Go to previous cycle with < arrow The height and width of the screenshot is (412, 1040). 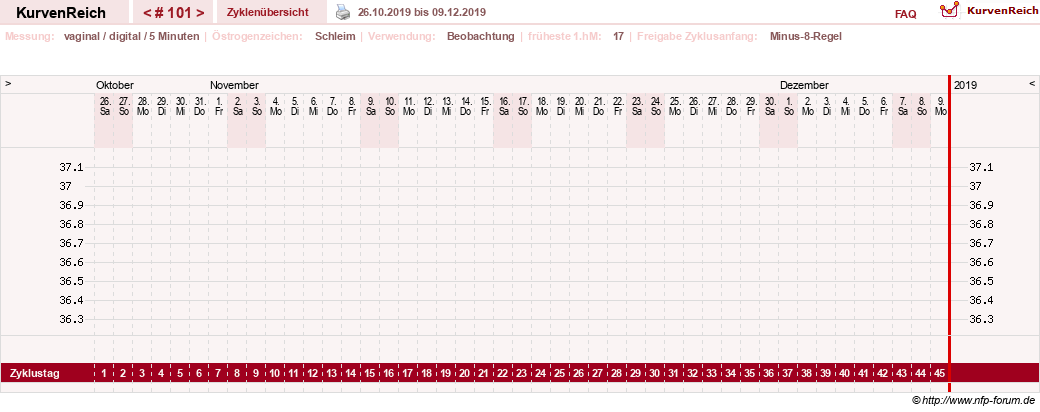pos(148,13)
